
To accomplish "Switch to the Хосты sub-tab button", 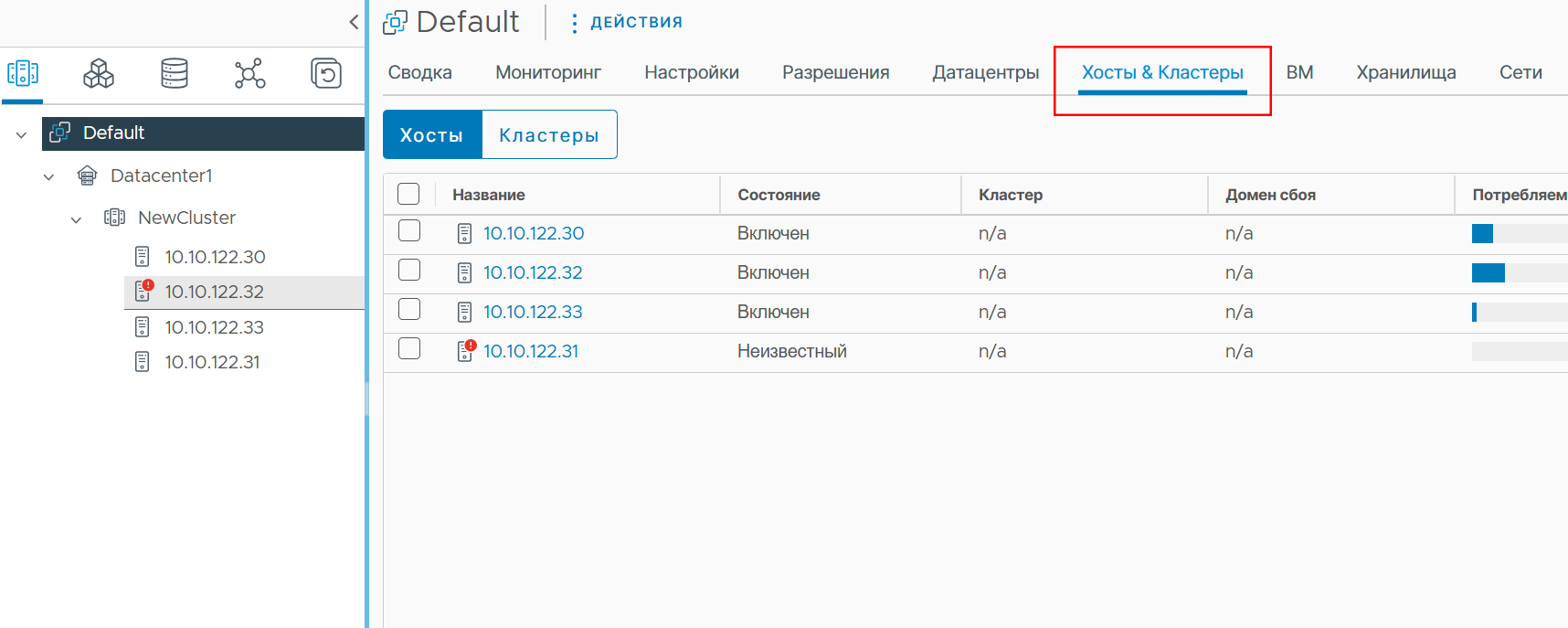I will (x=432, y=134).
